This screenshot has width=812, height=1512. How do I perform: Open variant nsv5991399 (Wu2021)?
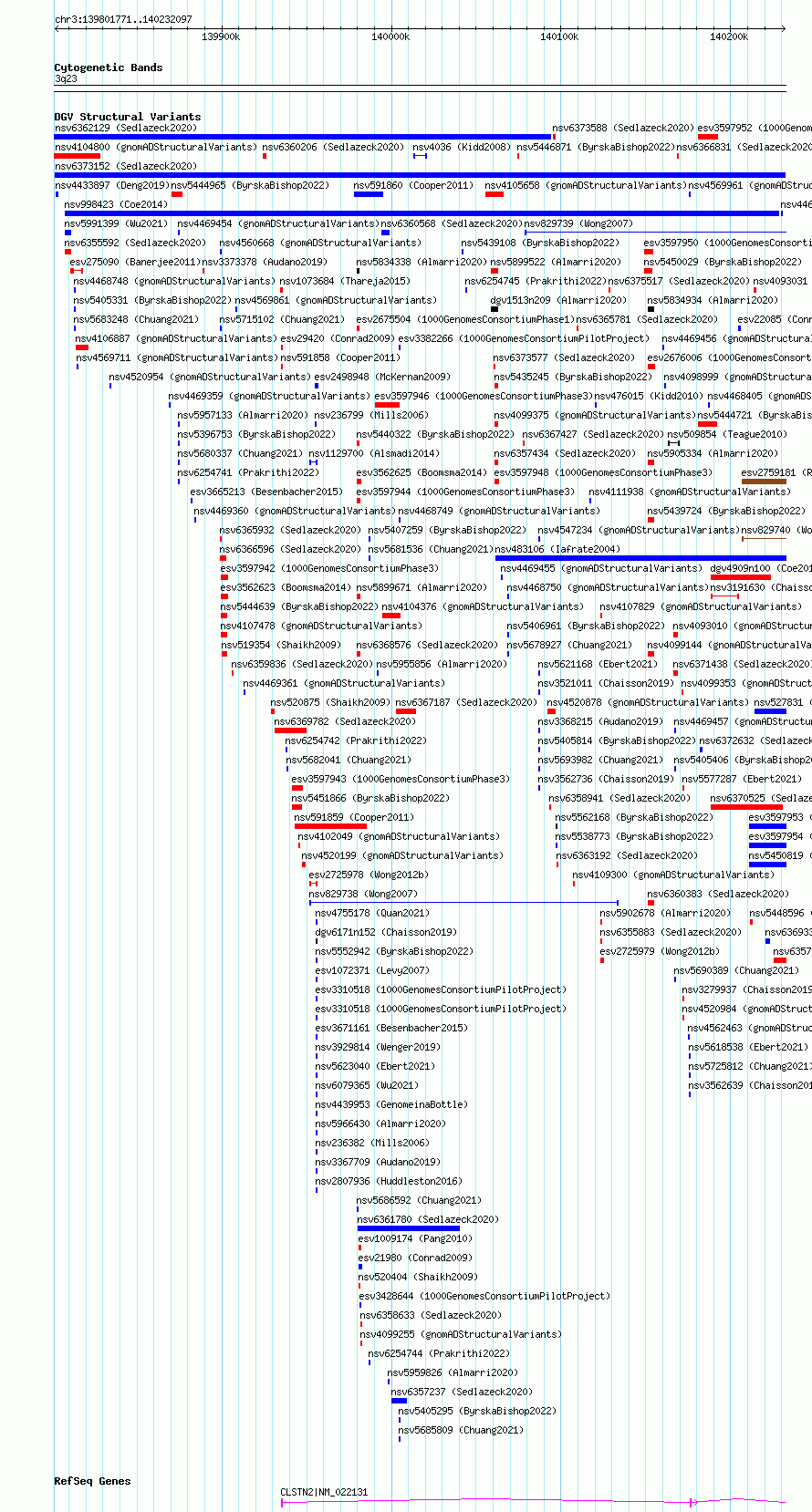tap(116, 223)
